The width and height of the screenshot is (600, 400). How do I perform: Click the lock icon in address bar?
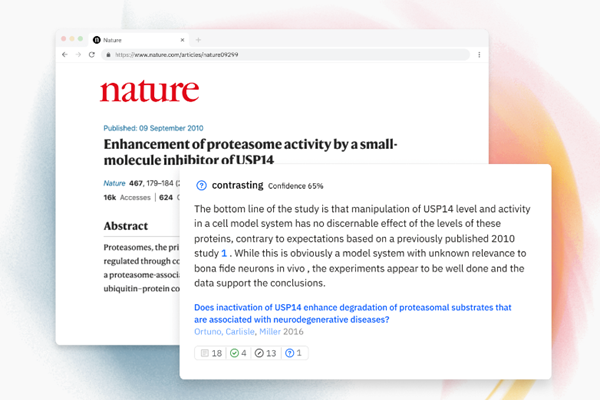108,55
